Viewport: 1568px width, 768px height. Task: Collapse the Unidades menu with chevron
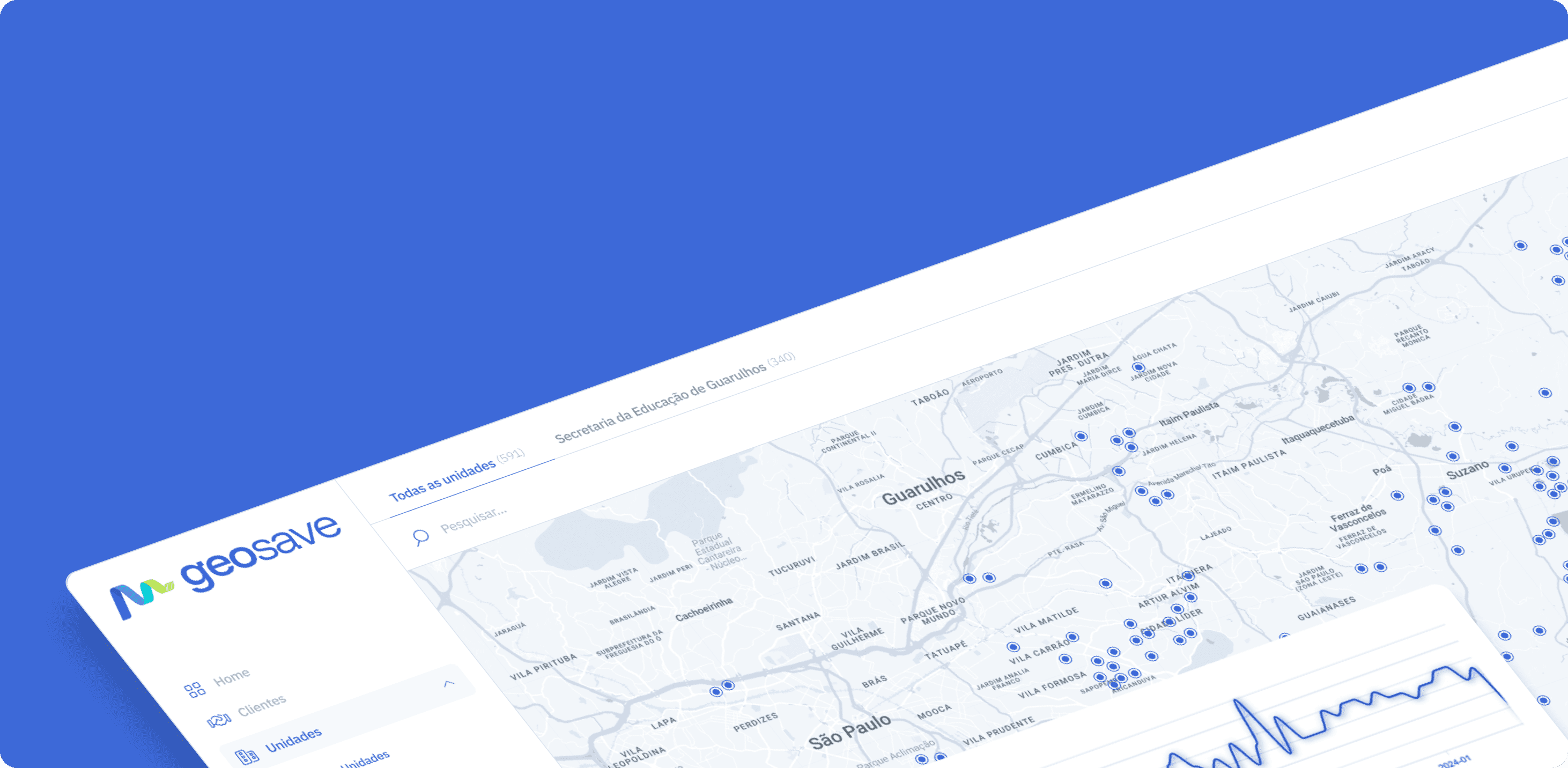coord(449,683)
